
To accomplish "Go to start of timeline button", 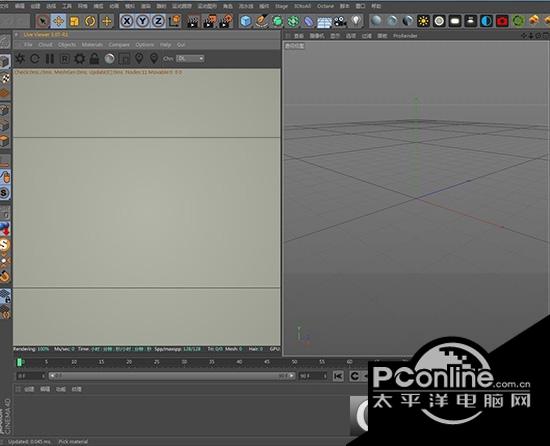I will 338,376.
